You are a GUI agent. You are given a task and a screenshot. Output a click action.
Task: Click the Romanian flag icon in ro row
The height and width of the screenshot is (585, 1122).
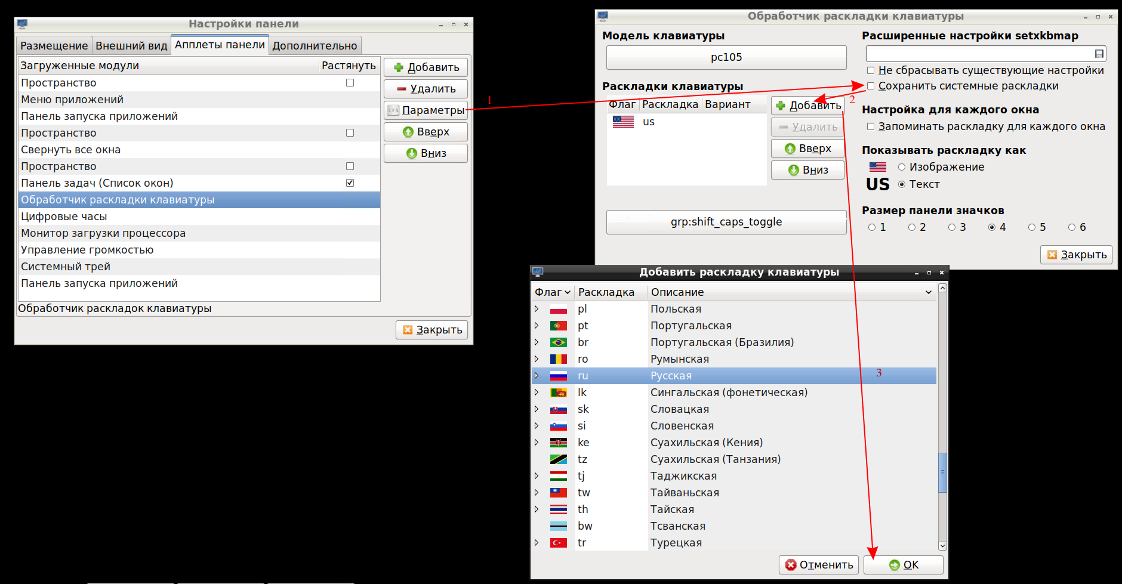pyautogui.click(x=558, y=360)
